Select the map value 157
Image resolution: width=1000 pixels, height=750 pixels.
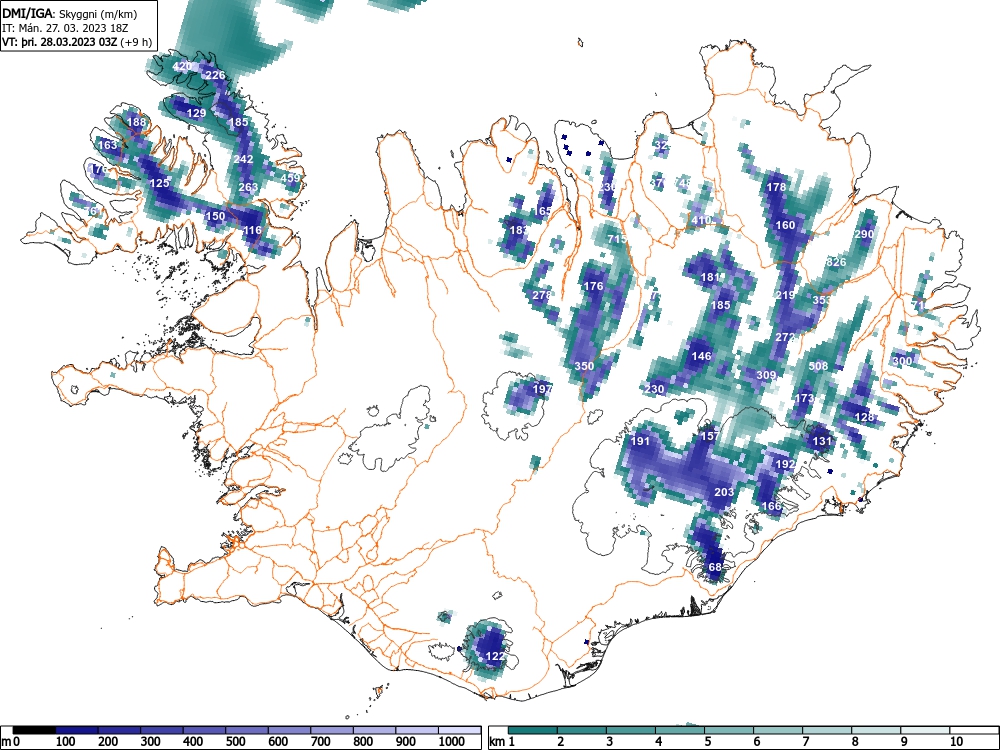[710, 436]
